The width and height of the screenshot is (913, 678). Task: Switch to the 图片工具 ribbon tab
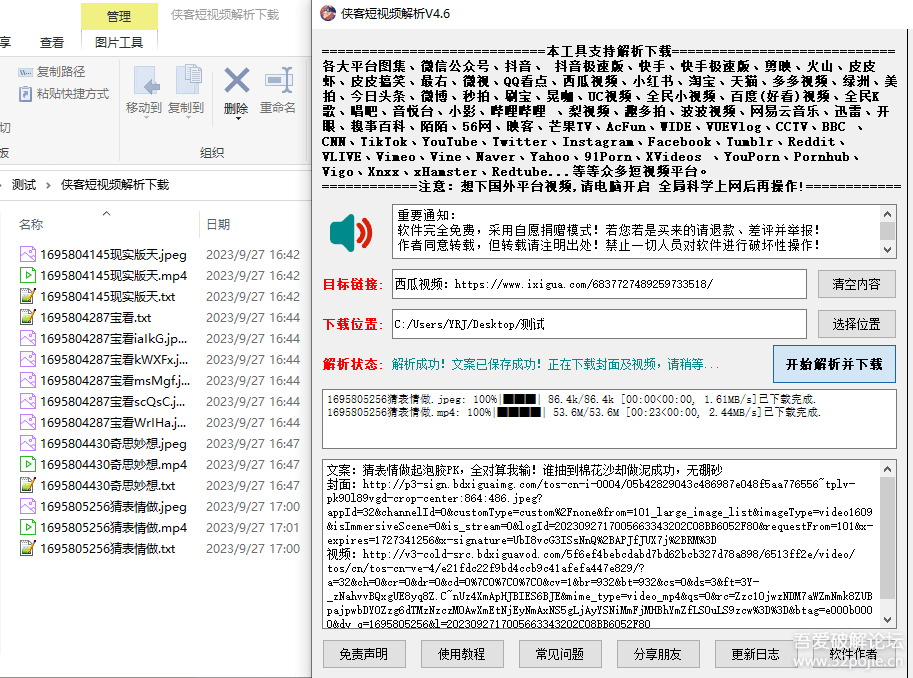(119, 43)
